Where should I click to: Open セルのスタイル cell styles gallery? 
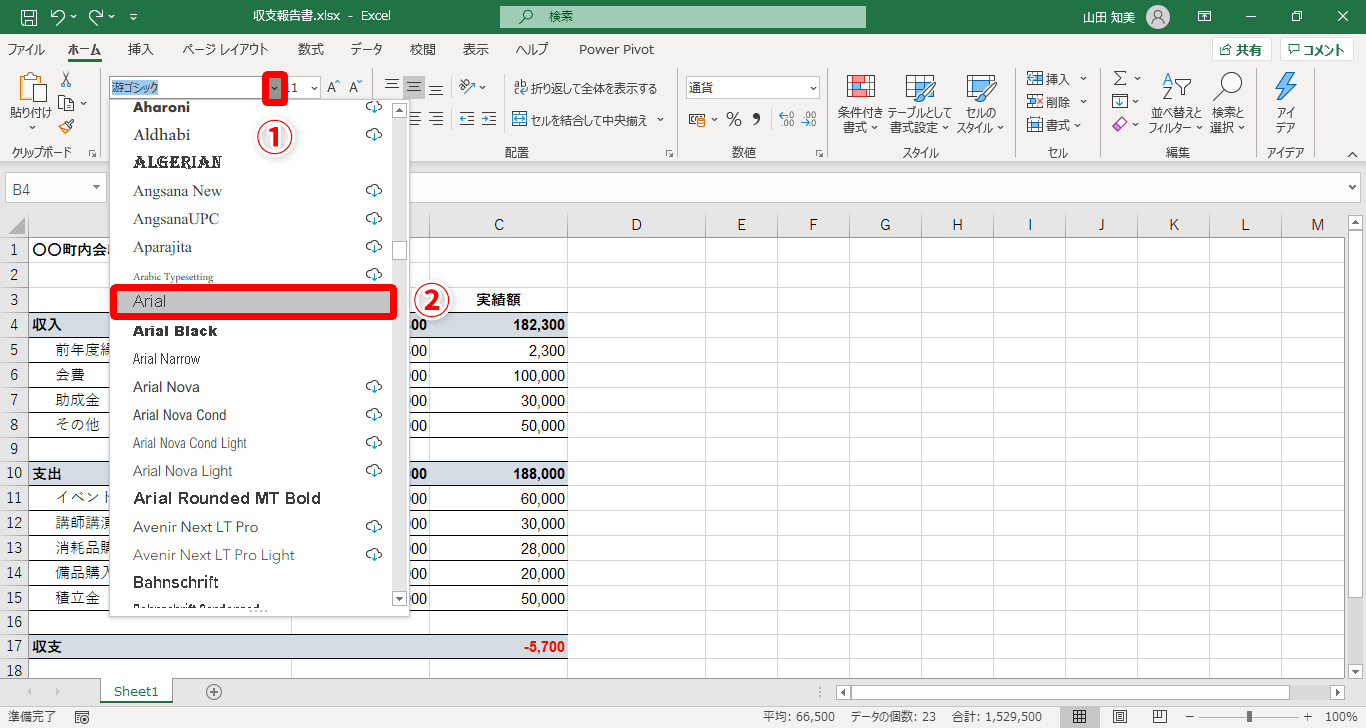[980, 103]
